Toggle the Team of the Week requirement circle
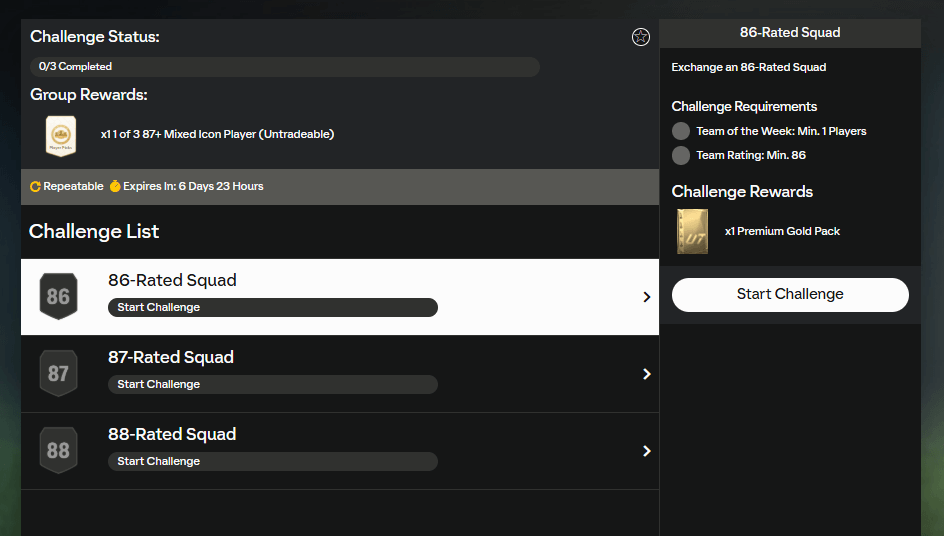The width and height of the screenshot is (944, 536). [681, 131]
